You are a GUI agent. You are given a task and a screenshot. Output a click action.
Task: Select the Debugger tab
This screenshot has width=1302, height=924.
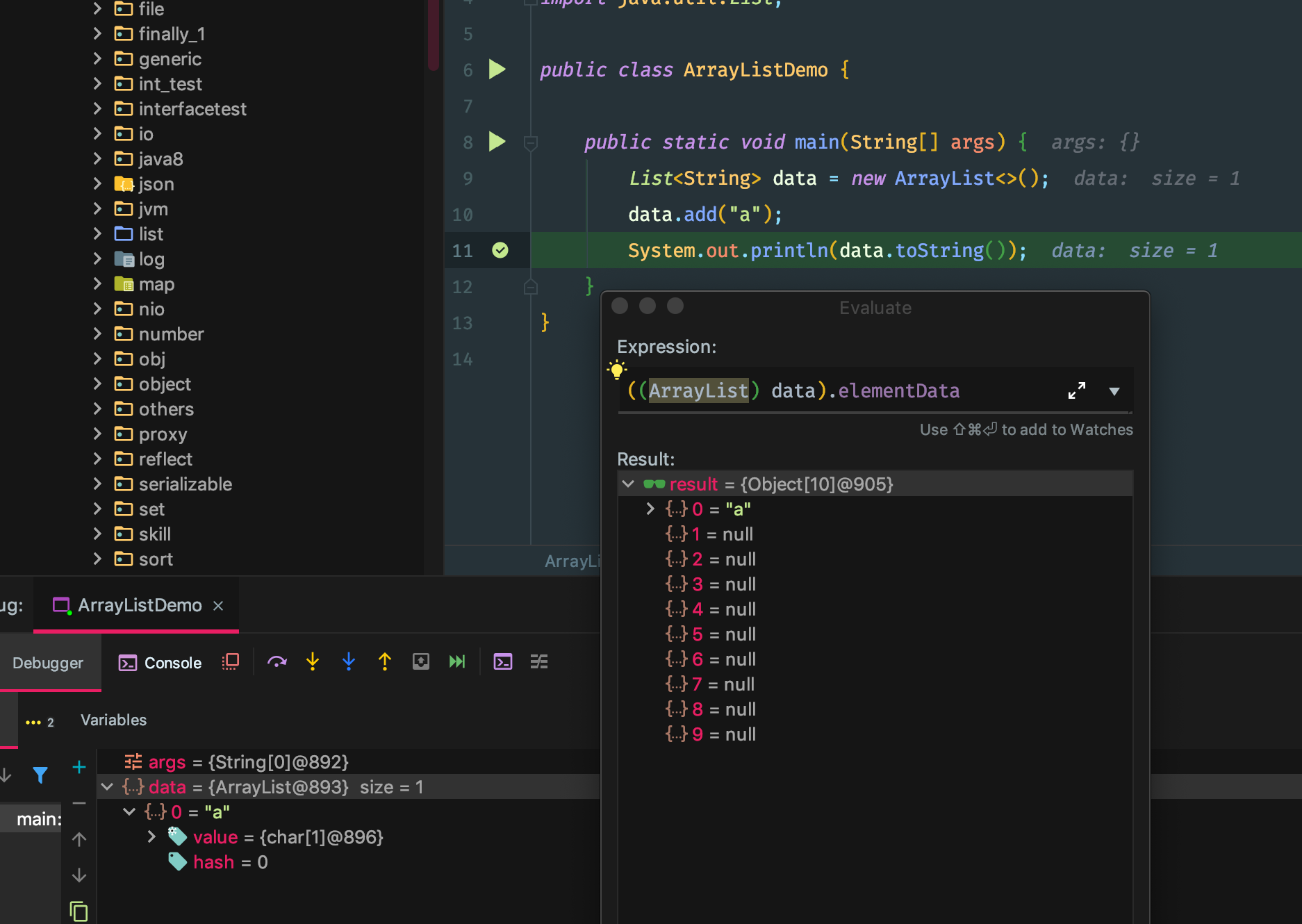[x=48, y=663]
